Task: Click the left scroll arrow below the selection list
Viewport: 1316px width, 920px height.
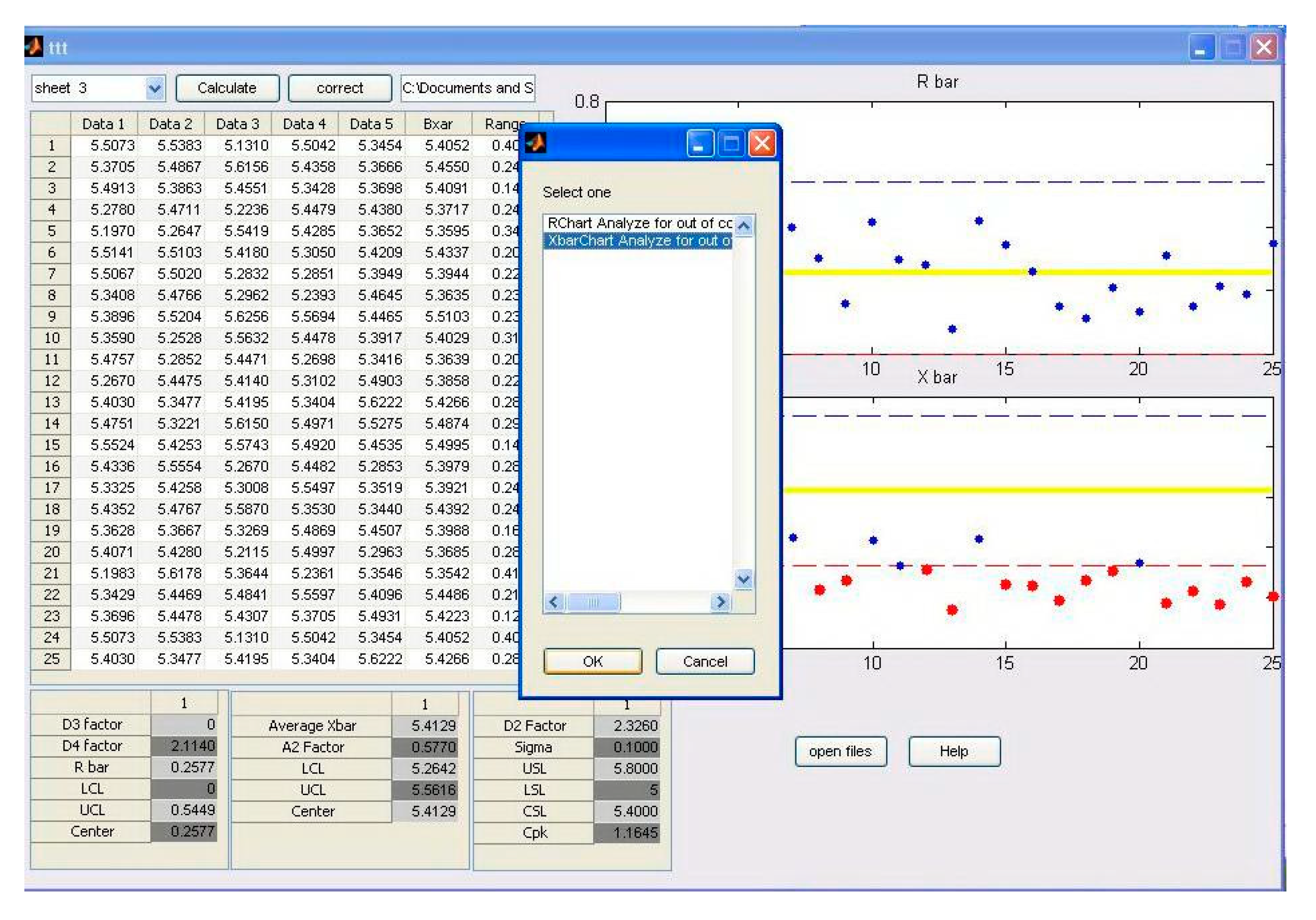Action: click(x=553, y=602)
